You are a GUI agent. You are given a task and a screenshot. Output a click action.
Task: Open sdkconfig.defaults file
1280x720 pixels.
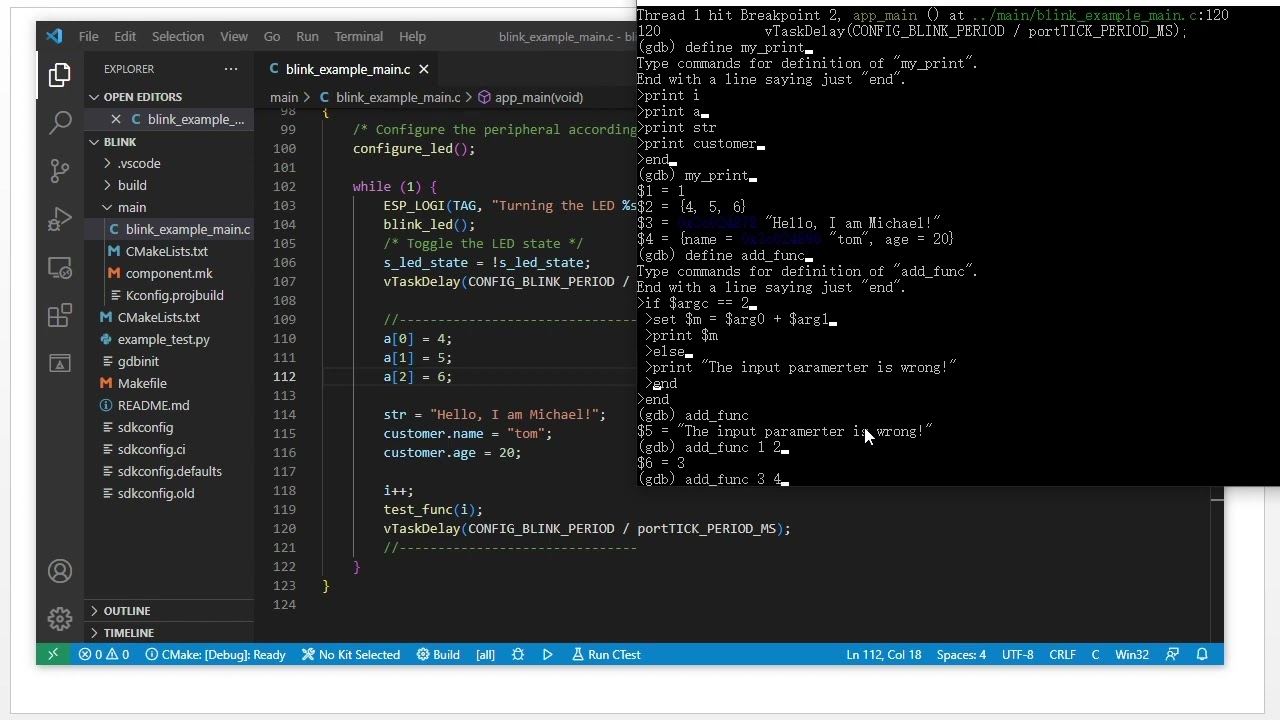click(x=170, y=471)
